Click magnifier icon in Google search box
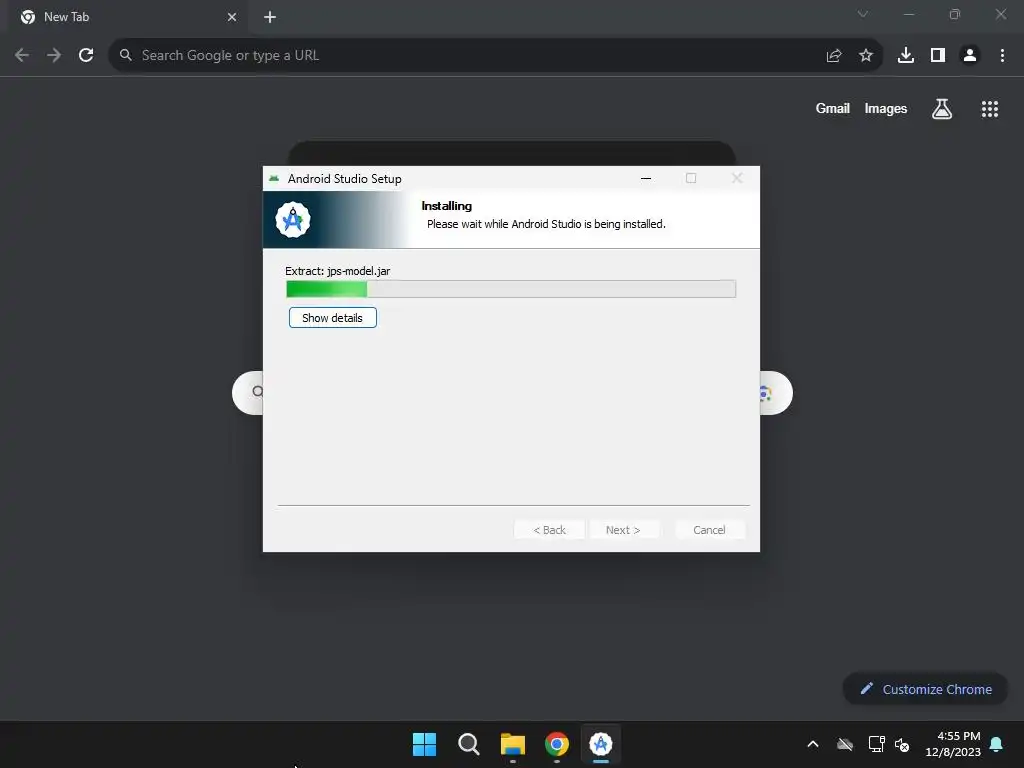The height and width of the screenshot is (768, 1024). tap(257, 392)
